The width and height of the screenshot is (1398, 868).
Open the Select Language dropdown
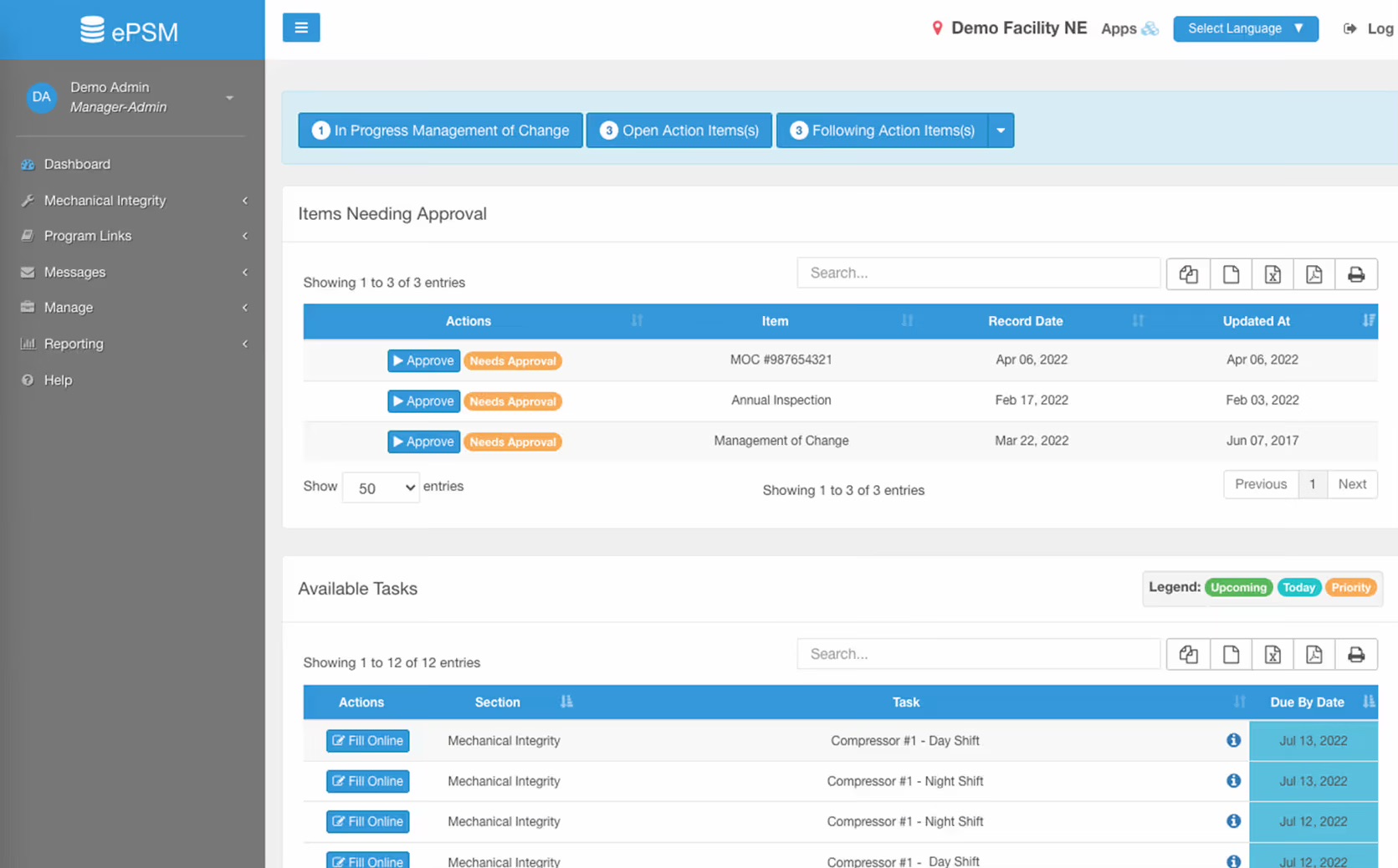point(1246,28)
